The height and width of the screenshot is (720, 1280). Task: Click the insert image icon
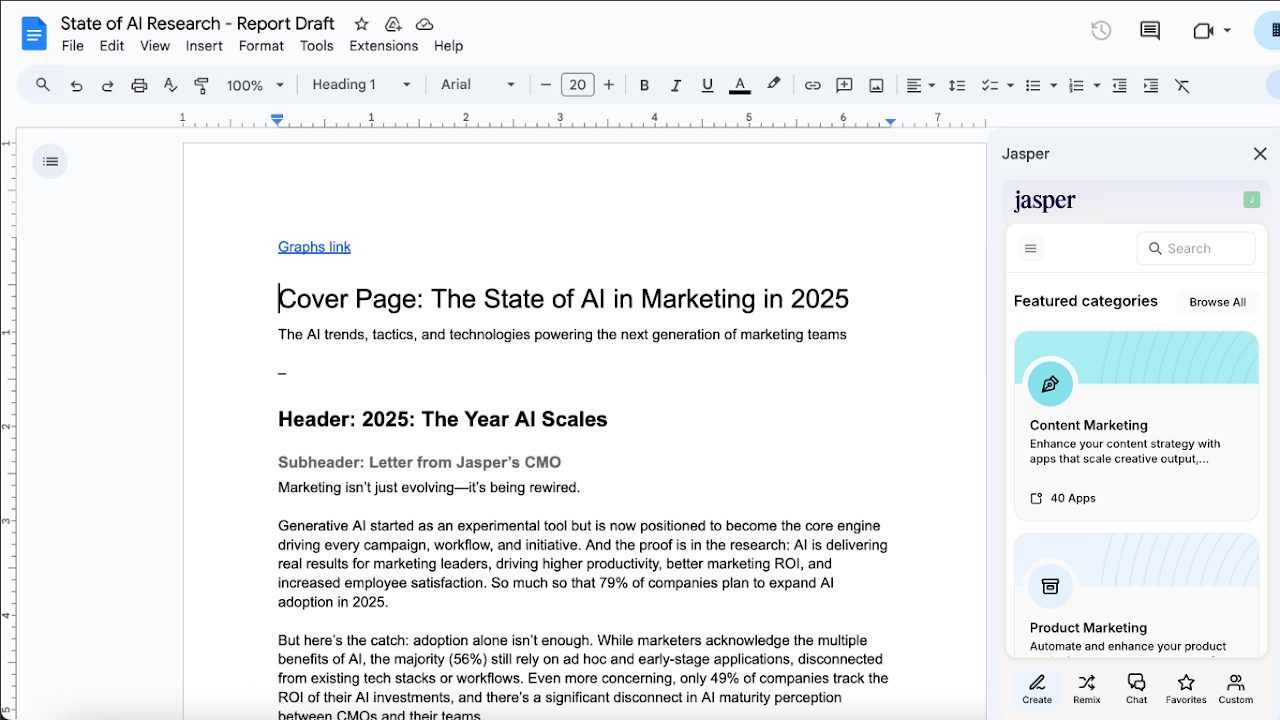click(x=876, y=85)
